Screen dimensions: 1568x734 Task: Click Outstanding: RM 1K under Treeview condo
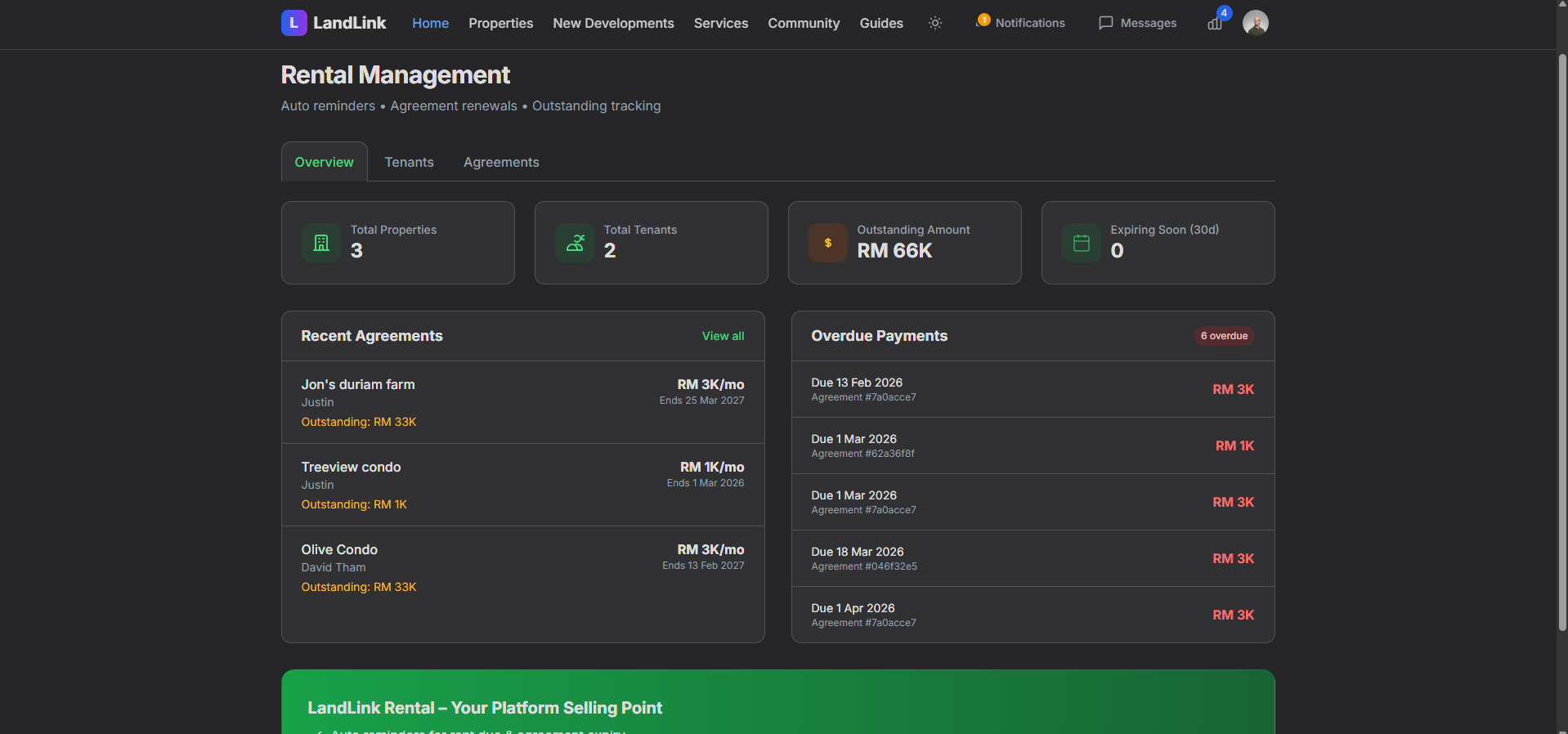coord(354,504)
